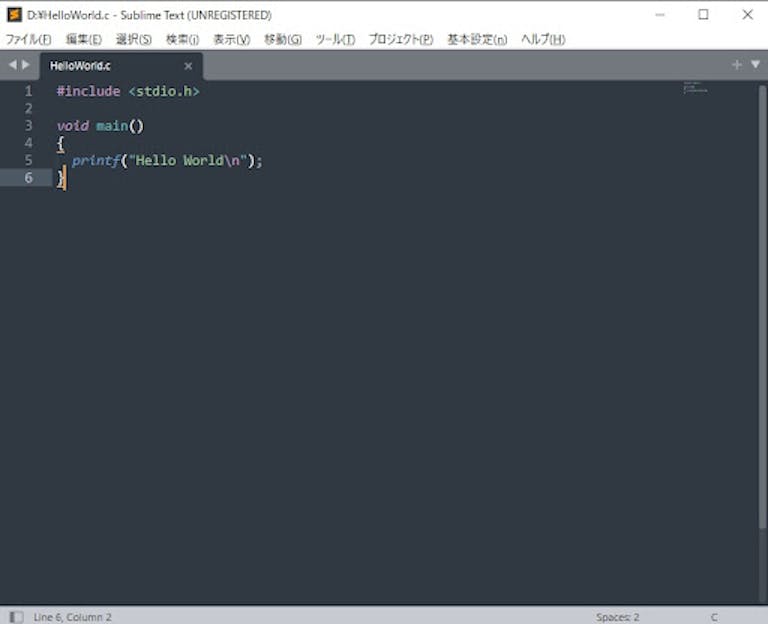Click the vertical scrollbar

[762, 306]
